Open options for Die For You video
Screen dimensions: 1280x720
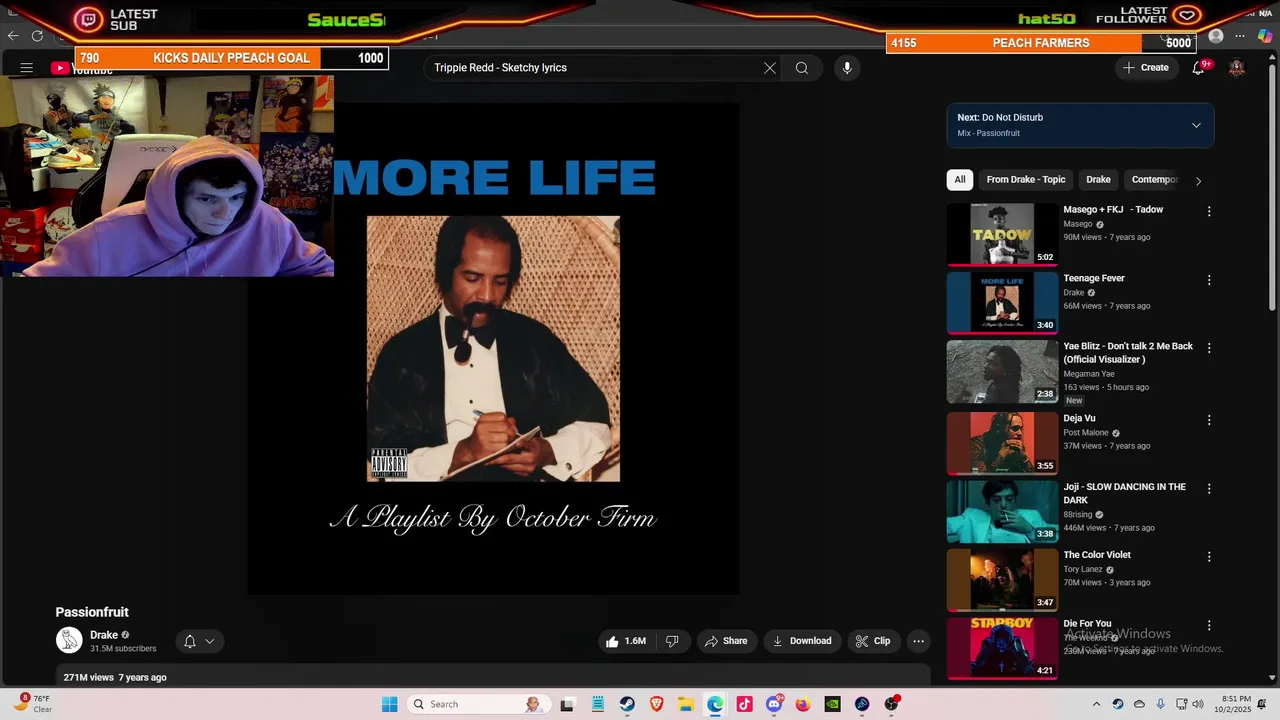pos(1209,625)
